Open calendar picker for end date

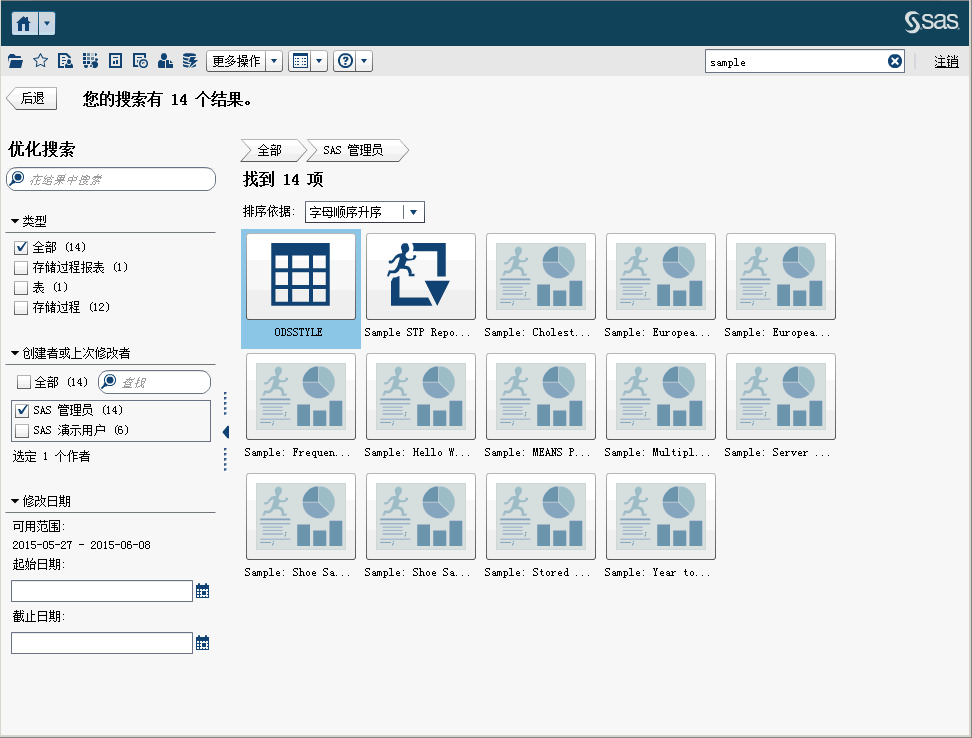203,643
